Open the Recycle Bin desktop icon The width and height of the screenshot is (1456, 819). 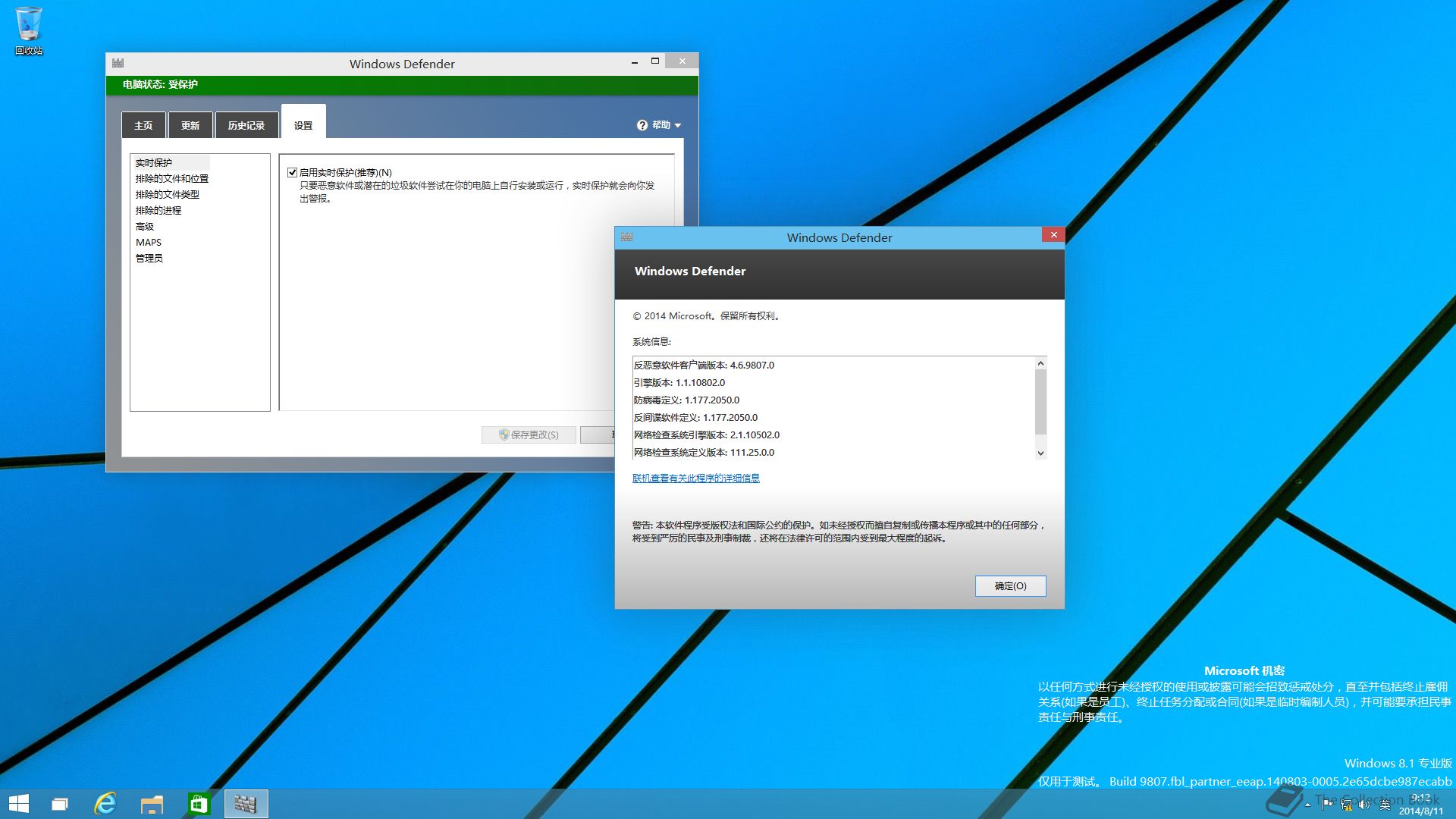(29, 30)
